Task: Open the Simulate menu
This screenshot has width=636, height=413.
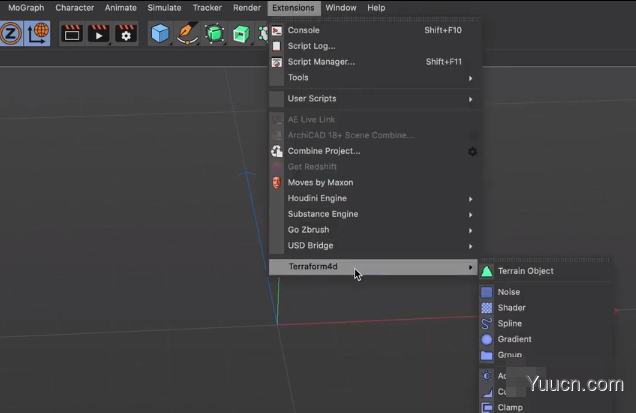Action: (x=164, y=8)
